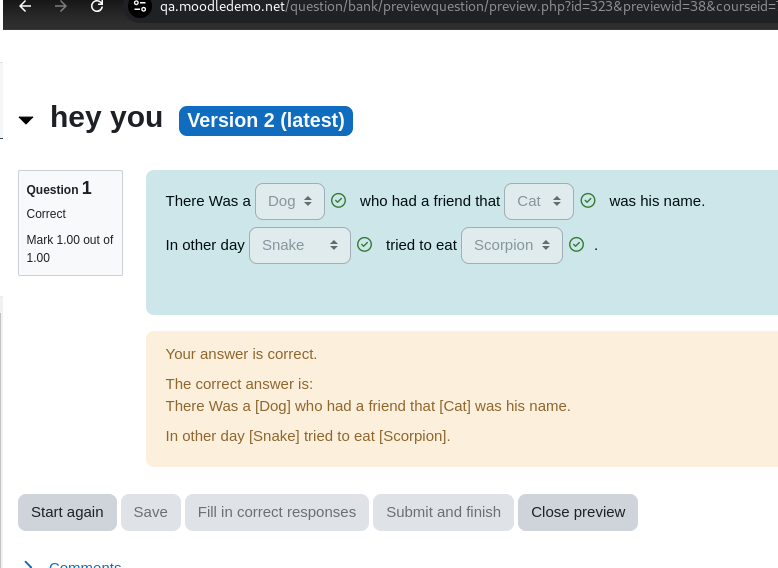Open site information icon in address bar
This screenshot has height=568, width=778.
[140, 6]
